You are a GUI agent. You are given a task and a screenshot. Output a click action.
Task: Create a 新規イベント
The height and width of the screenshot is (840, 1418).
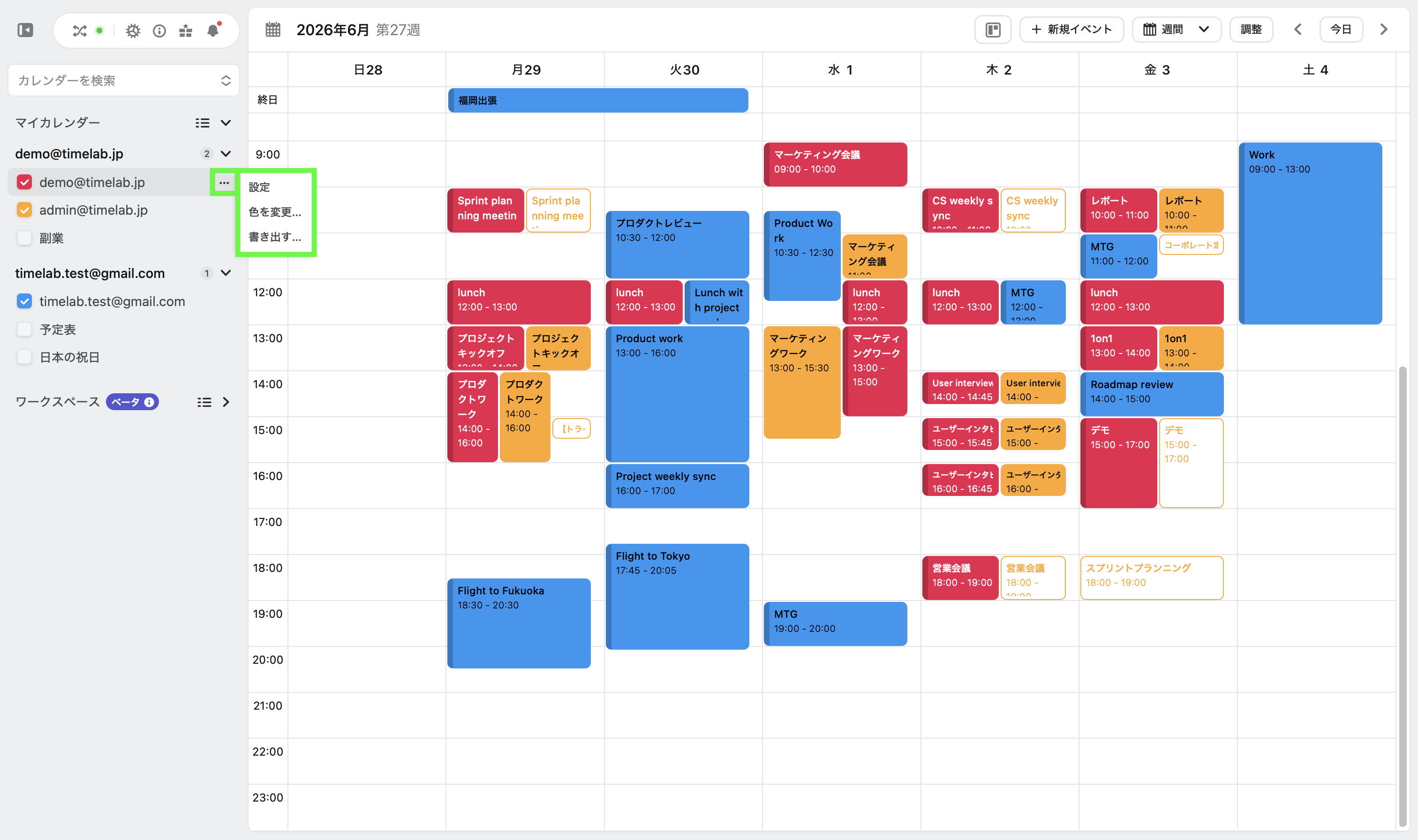[x=1071, y=30]
